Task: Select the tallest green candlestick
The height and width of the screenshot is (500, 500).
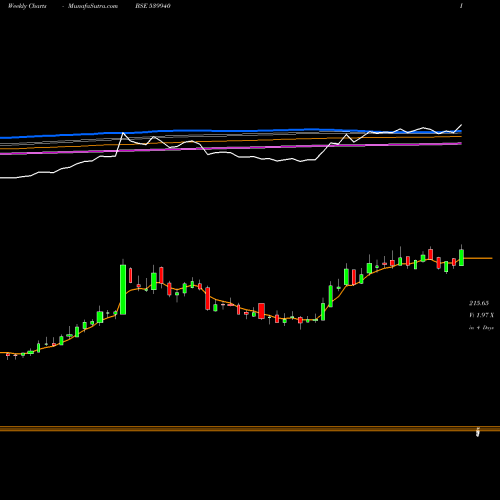Action: 123,289
